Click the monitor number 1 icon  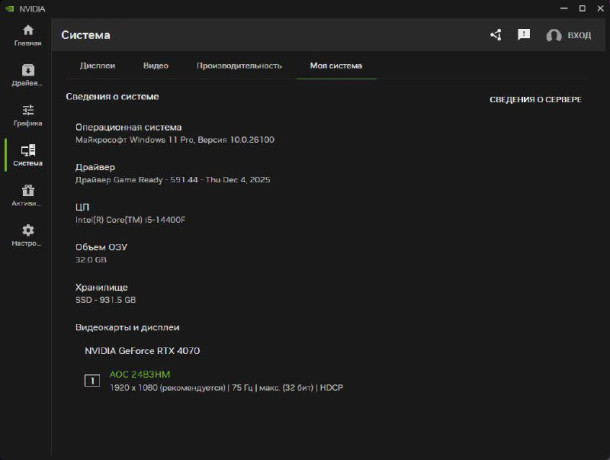[x=92, y=380]
